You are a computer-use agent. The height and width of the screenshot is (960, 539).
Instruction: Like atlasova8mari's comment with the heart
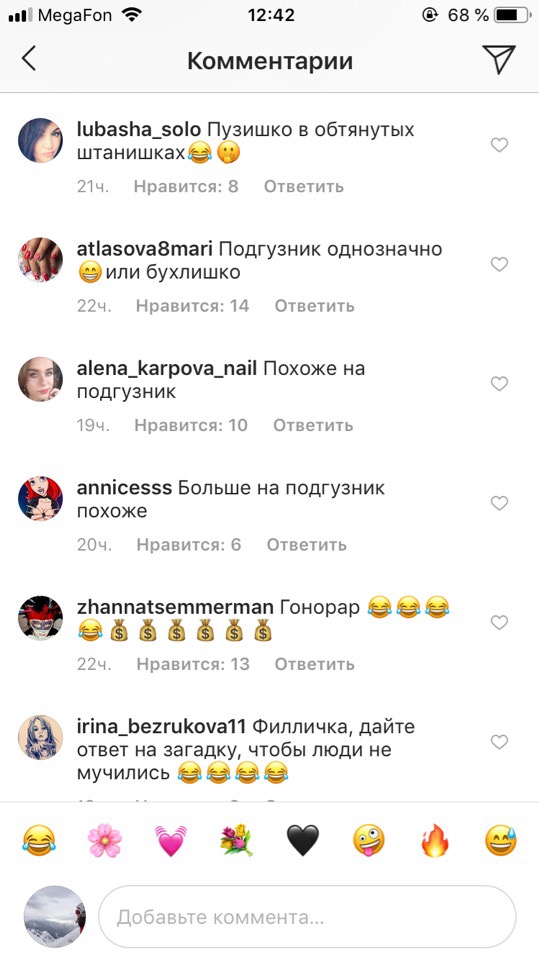coord(500,264)
